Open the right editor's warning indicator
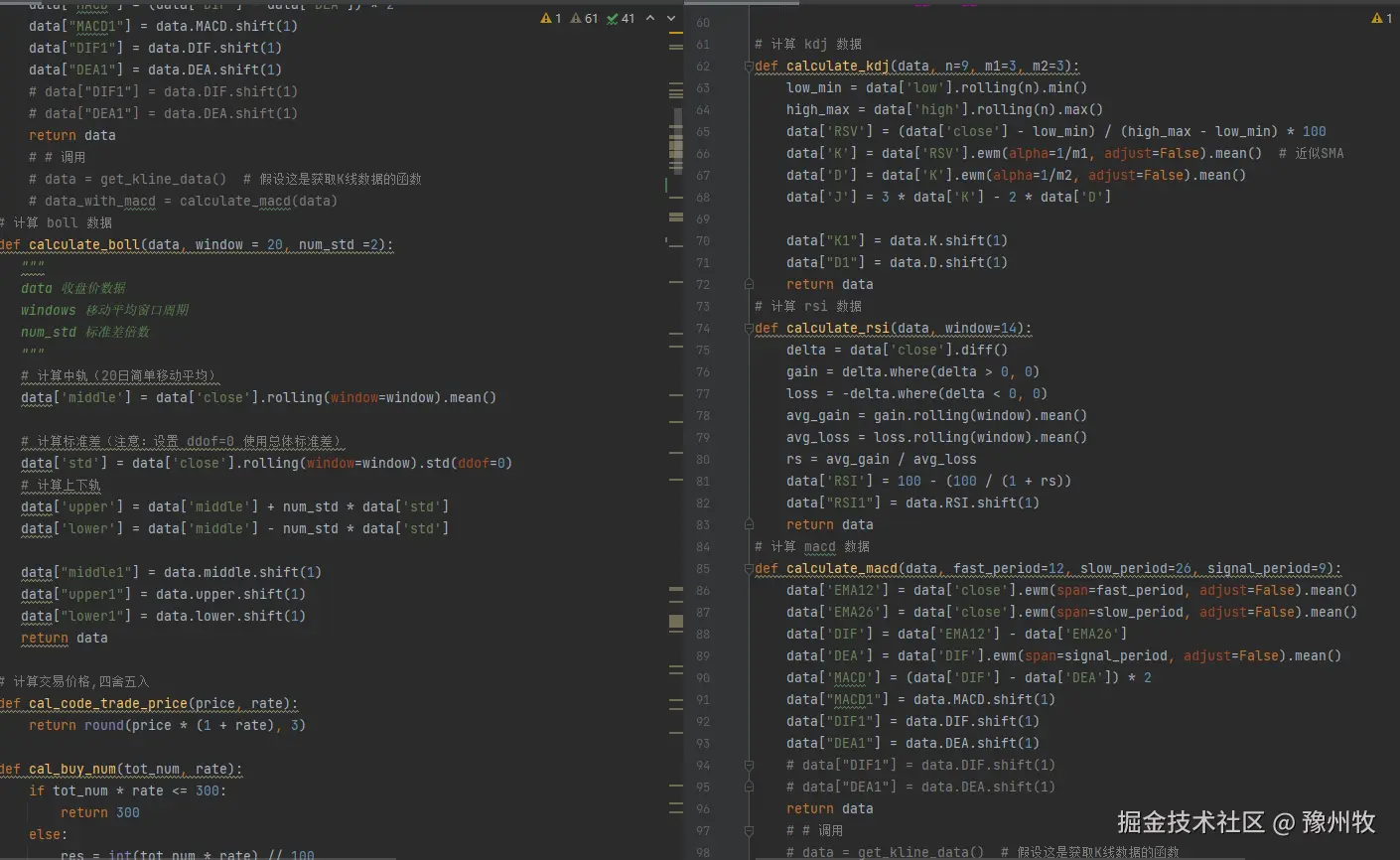The image size is (1400, 860). click(1382, 18)
